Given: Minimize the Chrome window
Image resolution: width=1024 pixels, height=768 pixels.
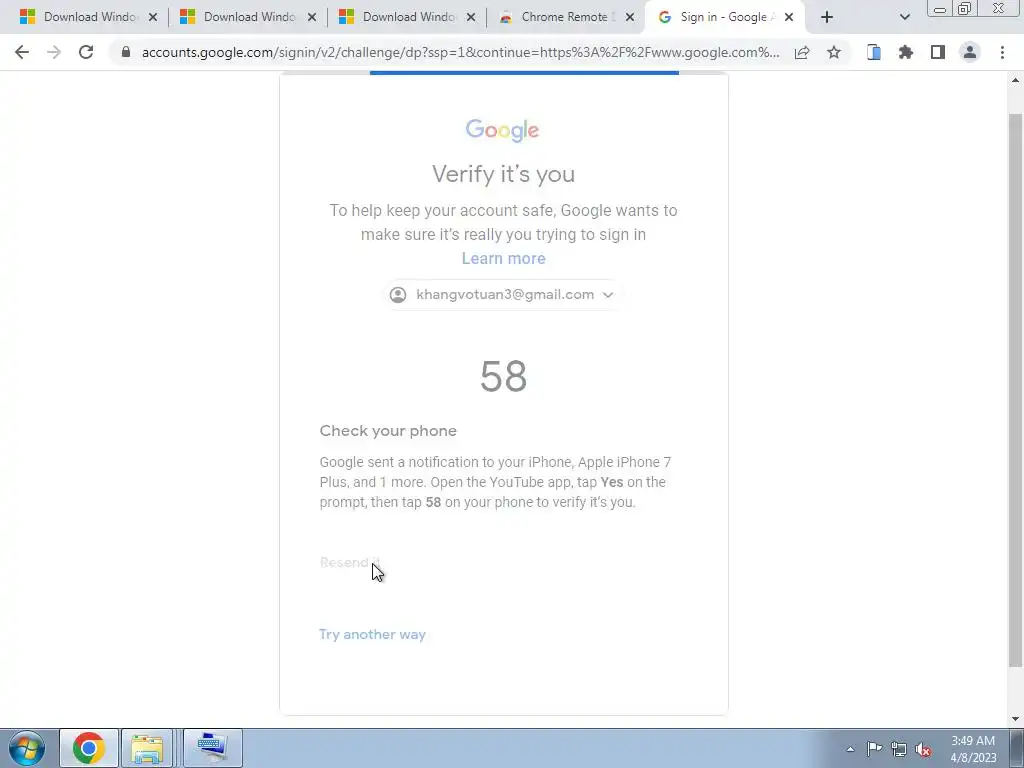Looking at the screenshot, I should [940, 9].
